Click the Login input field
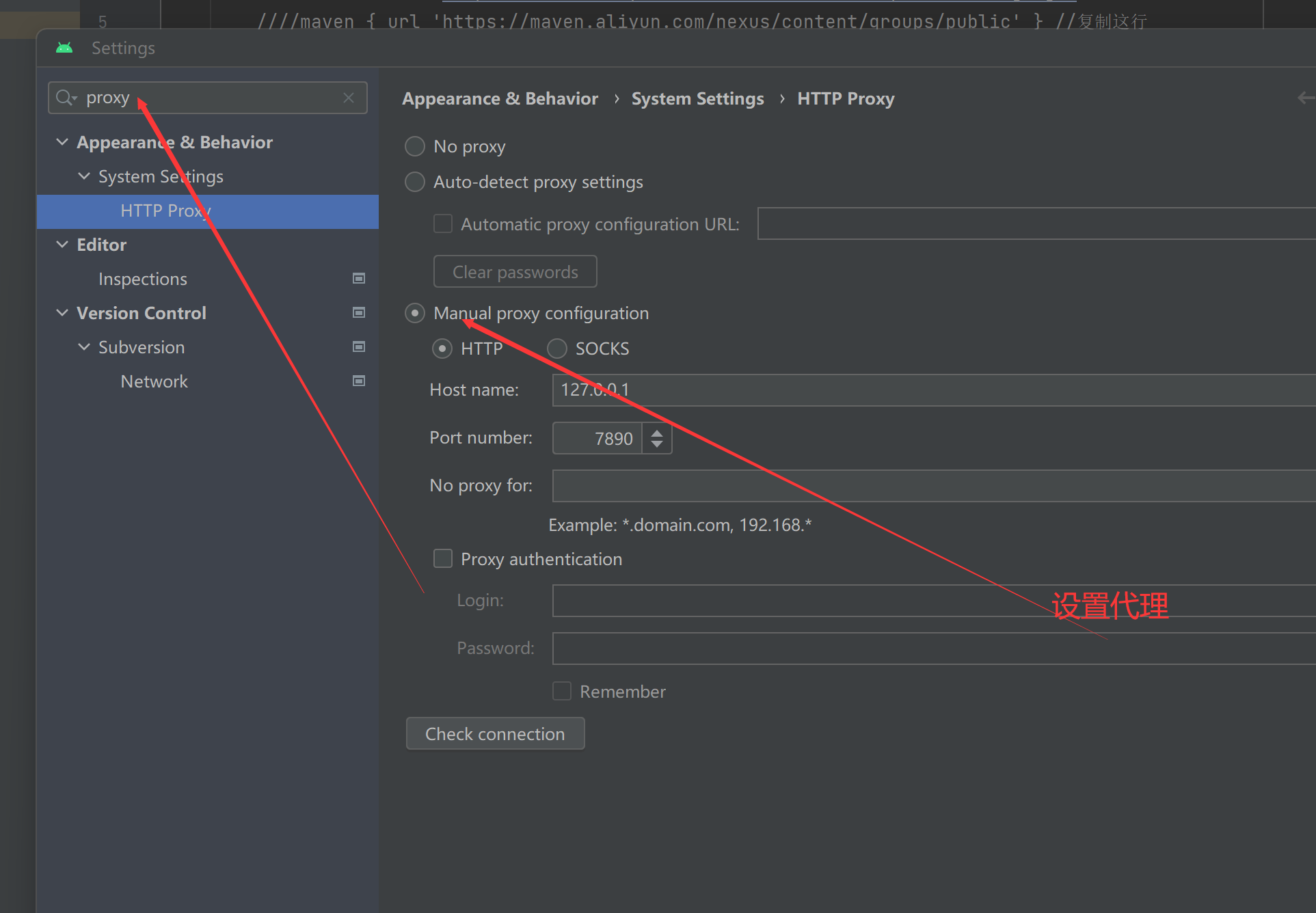This screenshot has height=913, width=1316. (x=934, y=601)
